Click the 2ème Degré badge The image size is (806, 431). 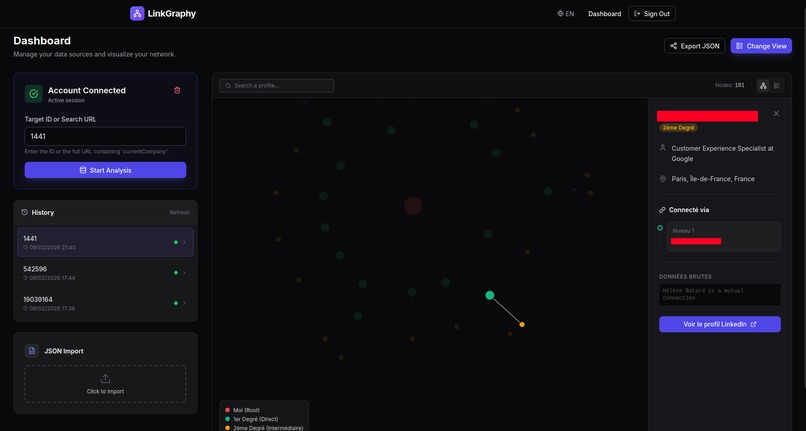[679, 128]
